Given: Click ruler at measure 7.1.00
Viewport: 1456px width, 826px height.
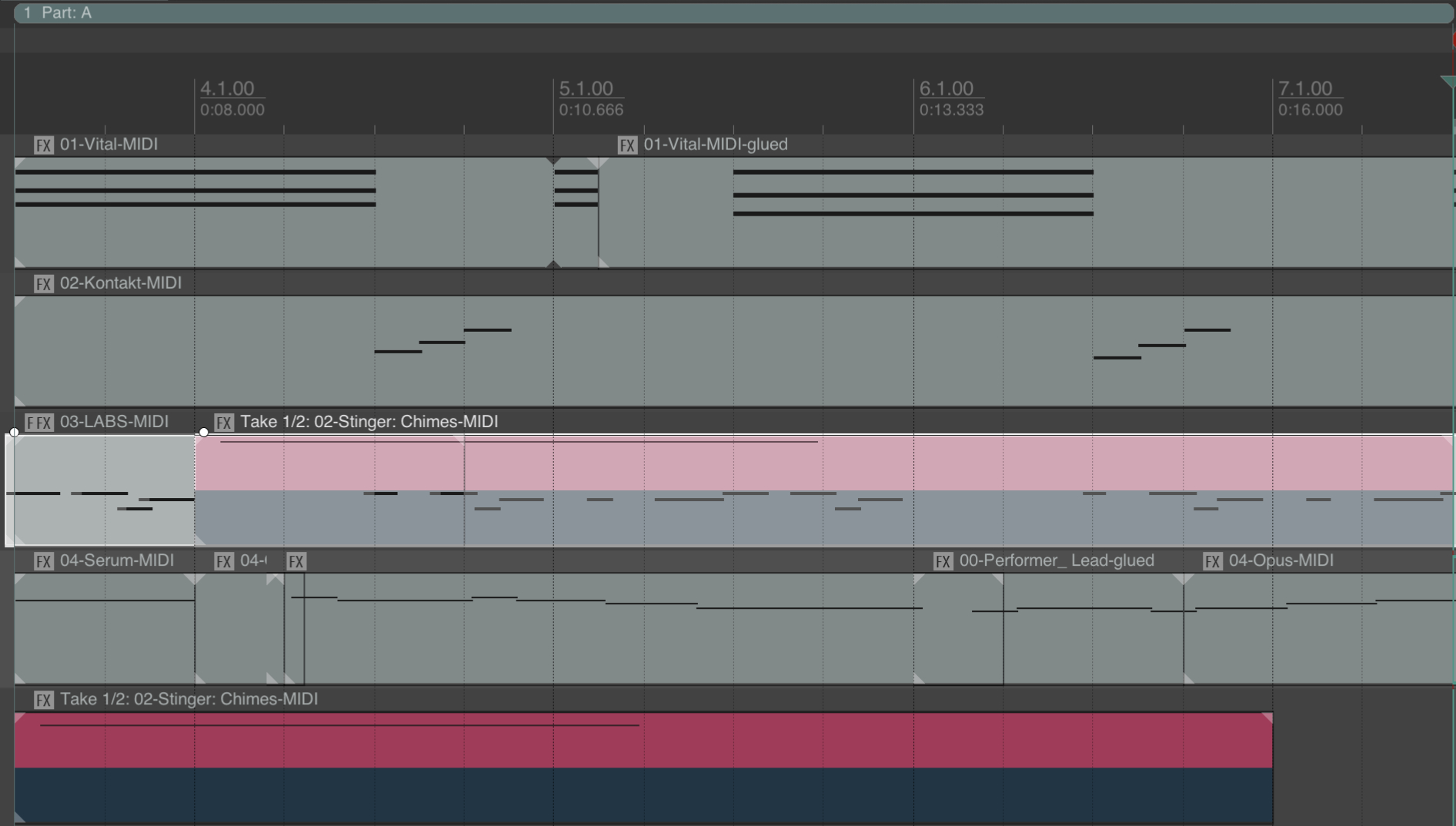Looking at the screenshot, I should pos(1305,89).
